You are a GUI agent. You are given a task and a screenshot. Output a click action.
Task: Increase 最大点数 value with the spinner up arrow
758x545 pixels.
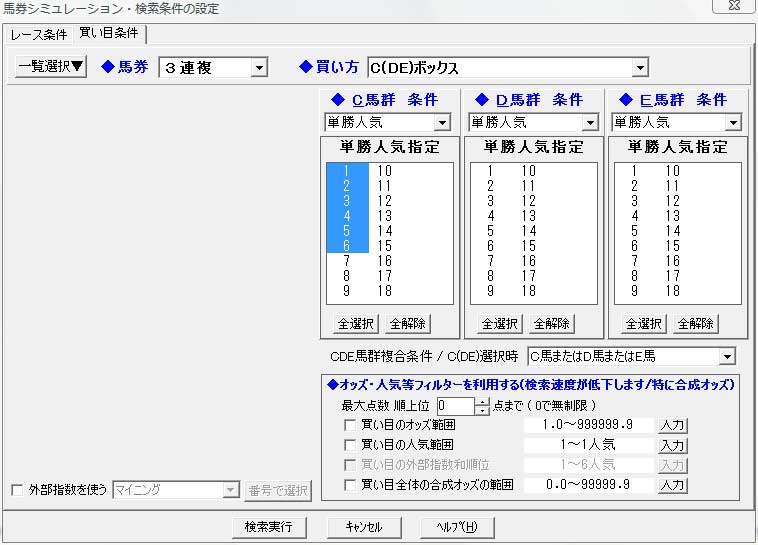coord(483,401)
